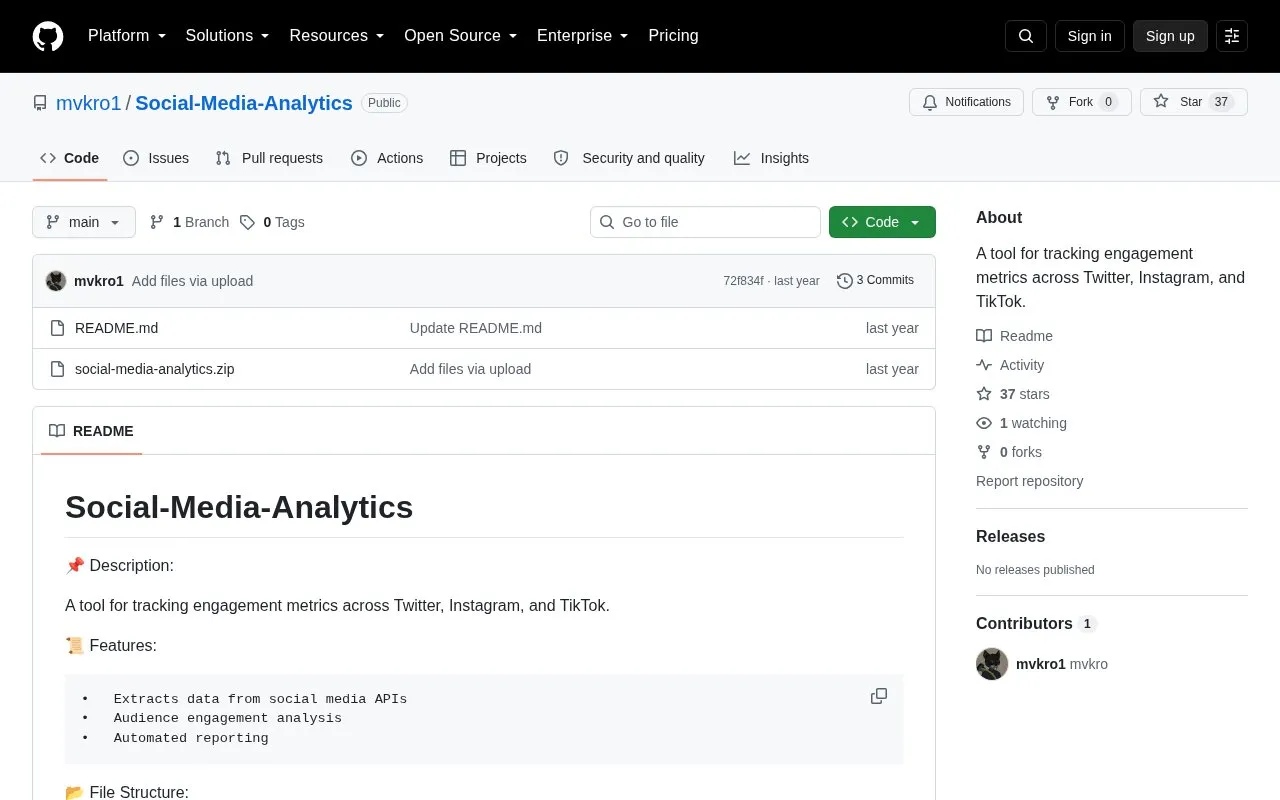
Task: Open the Activity link in About
Action: [1010, 365]
